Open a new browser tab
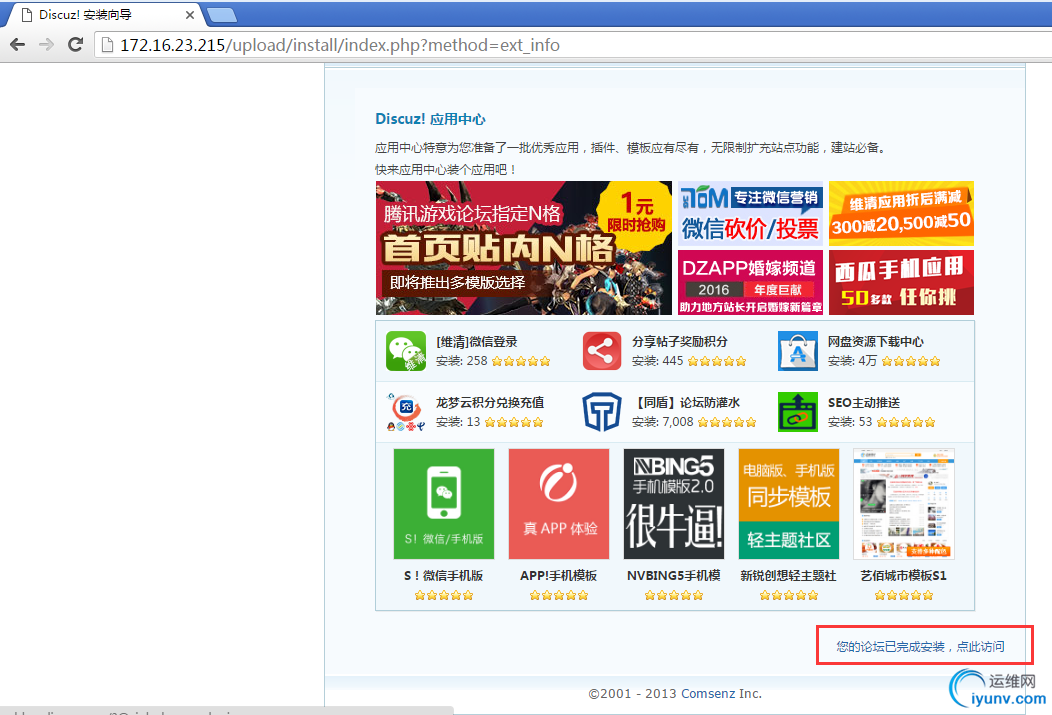 pyautogui.click(x=221, y=15)
